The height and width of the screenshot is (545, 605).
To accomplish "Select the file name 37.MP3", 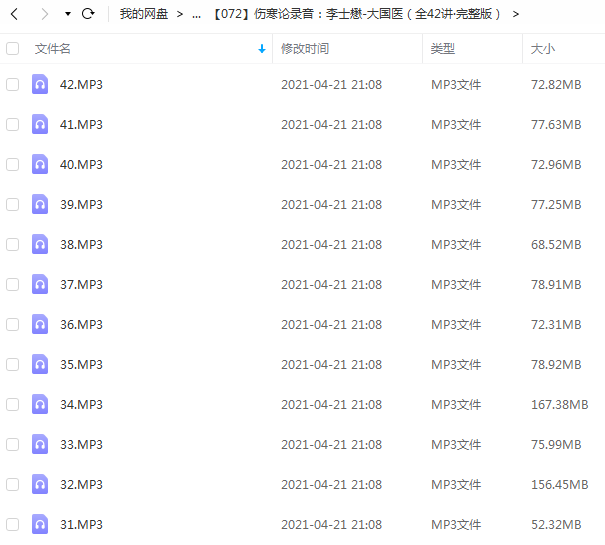I will click(81, 284).
